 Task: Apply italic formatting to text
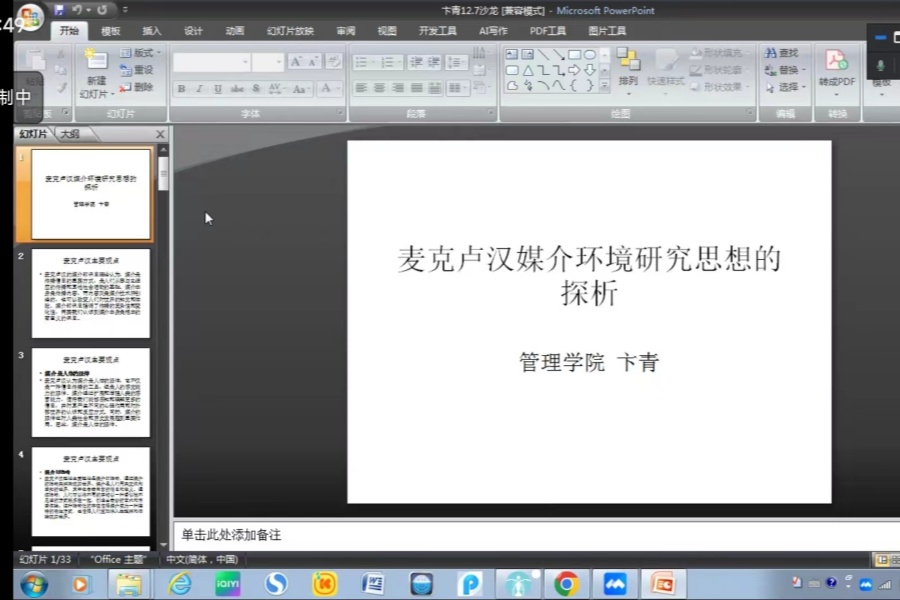point(199,88)
